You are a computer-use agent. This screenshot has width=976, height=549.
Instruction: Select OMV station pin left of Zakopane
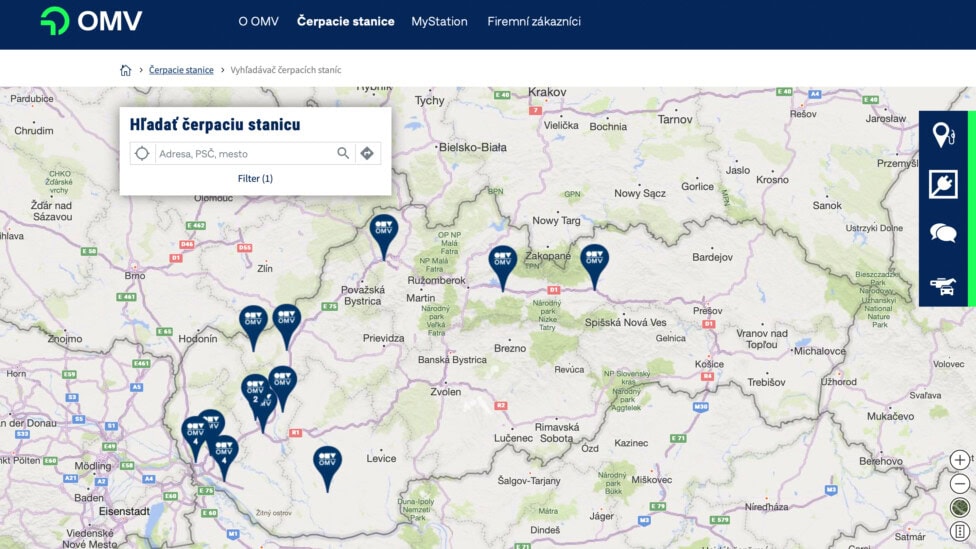502,261
